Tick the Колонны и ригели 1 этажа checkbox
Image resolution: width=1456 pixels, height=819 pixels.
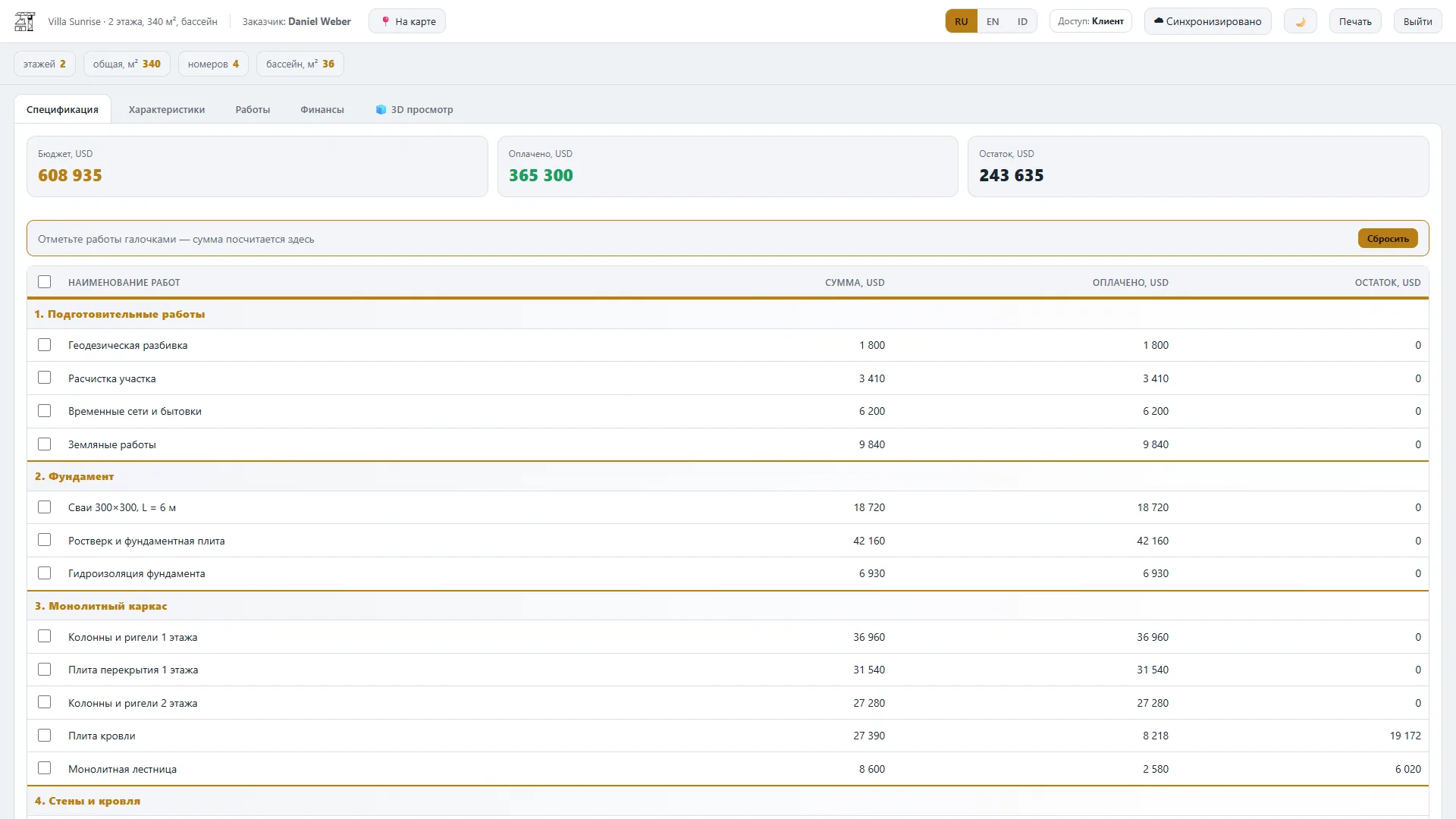pyautogui.click(x=45, y=636)
